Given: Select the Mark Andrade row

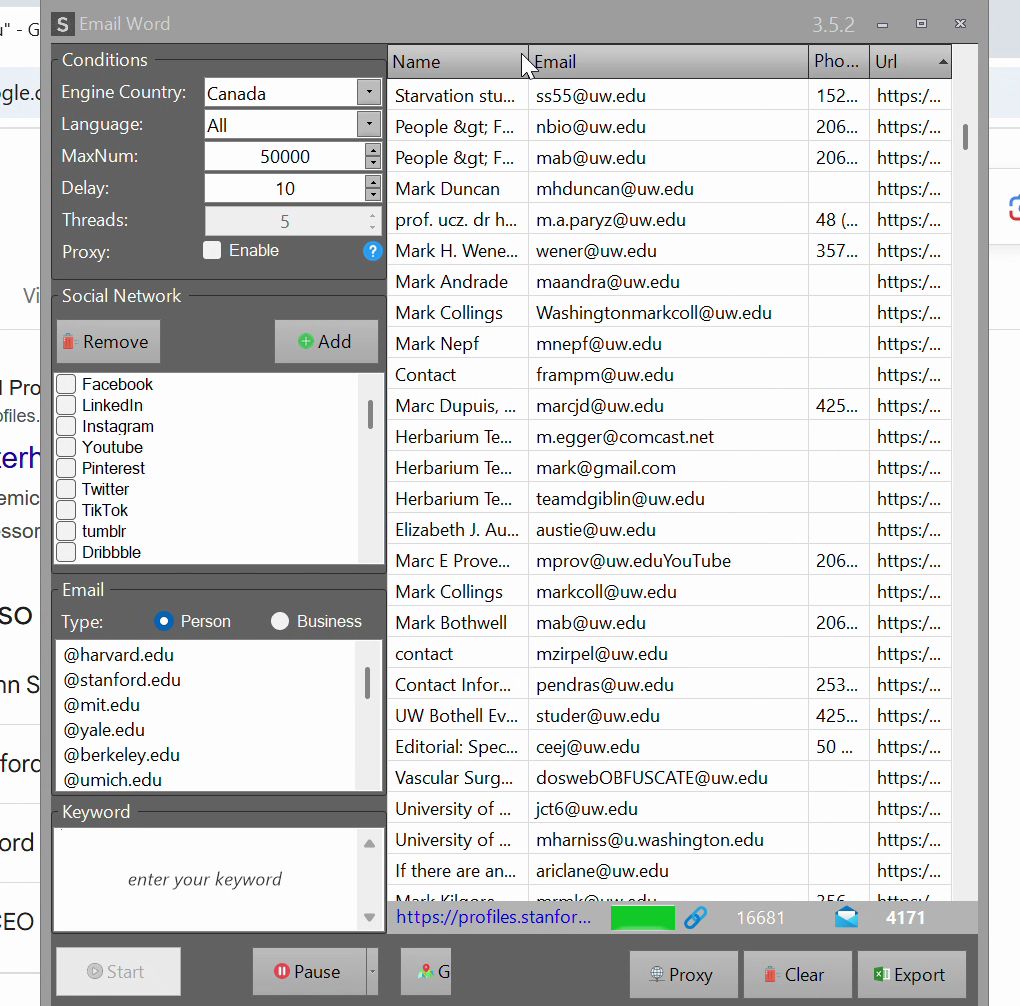Looking at the screenshot, I should (669, 282).
